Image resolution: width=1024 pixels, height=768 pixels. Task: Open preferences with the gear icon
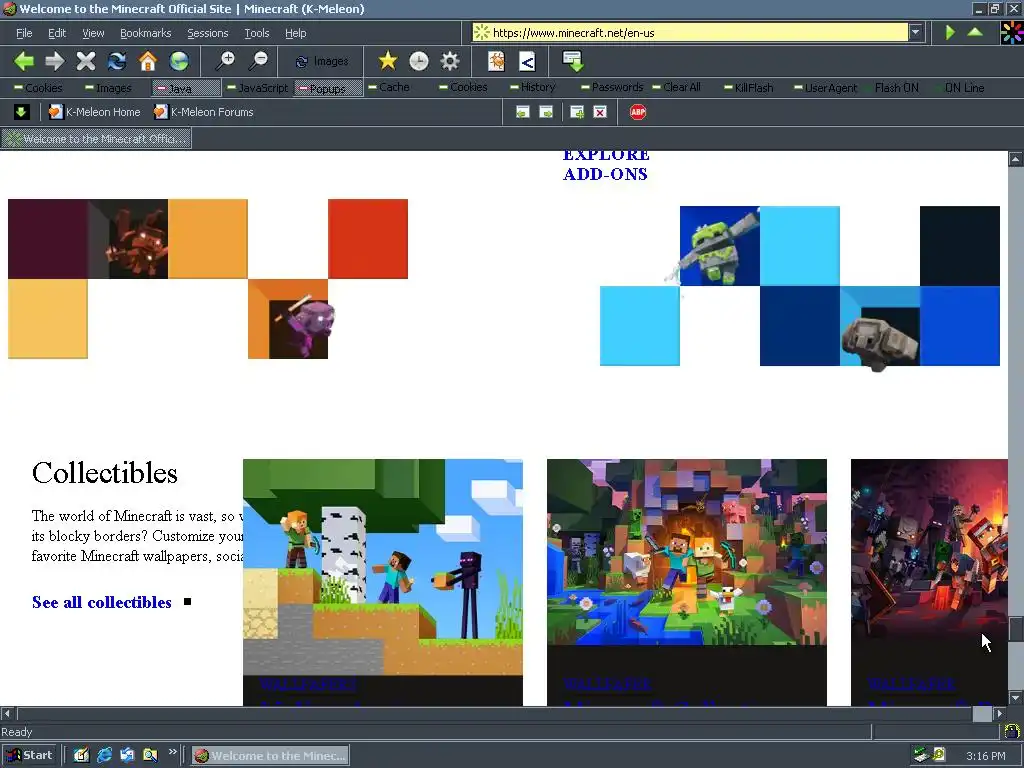tap(450, 61)
